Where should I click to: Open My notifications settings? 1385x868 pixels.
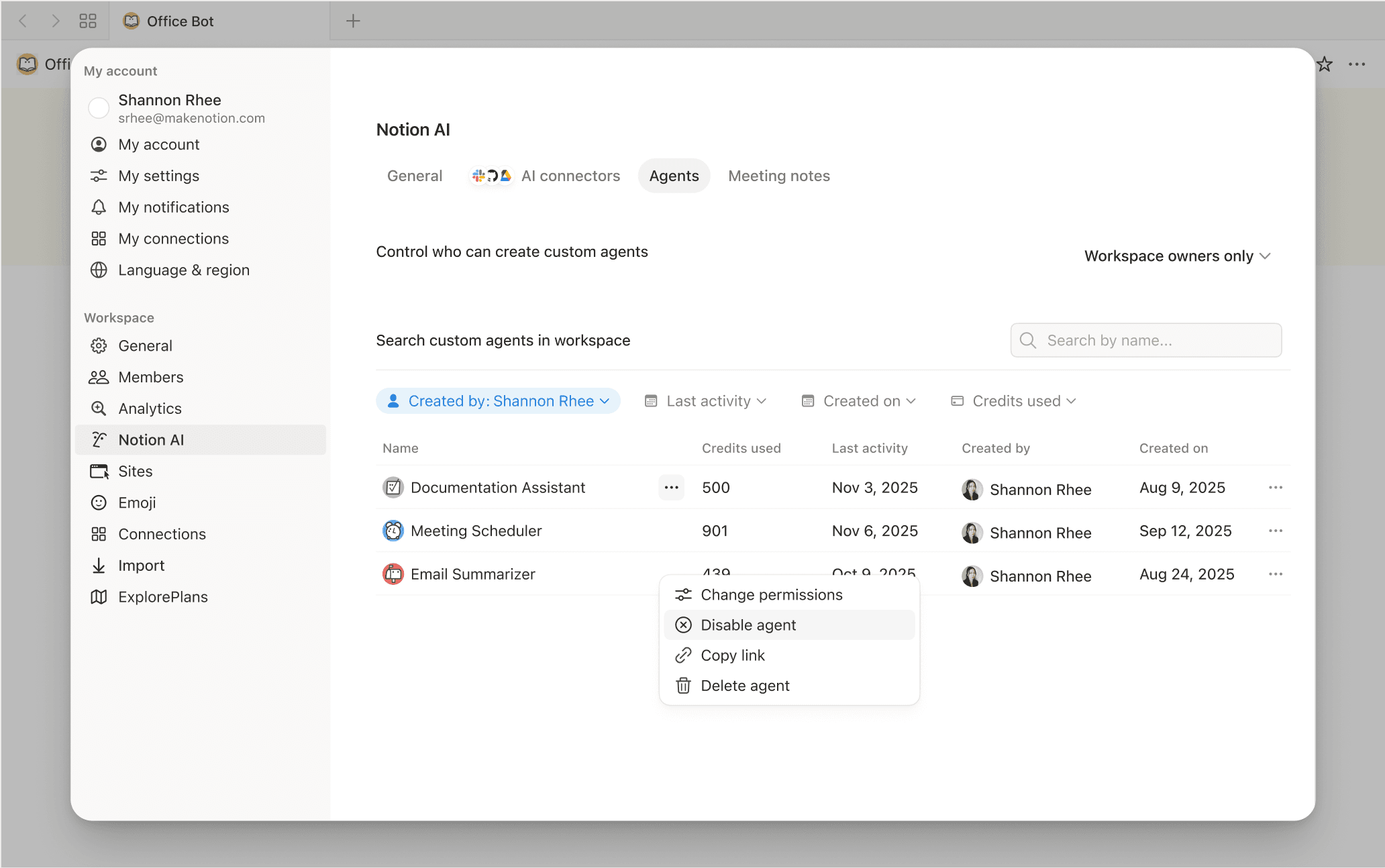[x=173, y=207]
